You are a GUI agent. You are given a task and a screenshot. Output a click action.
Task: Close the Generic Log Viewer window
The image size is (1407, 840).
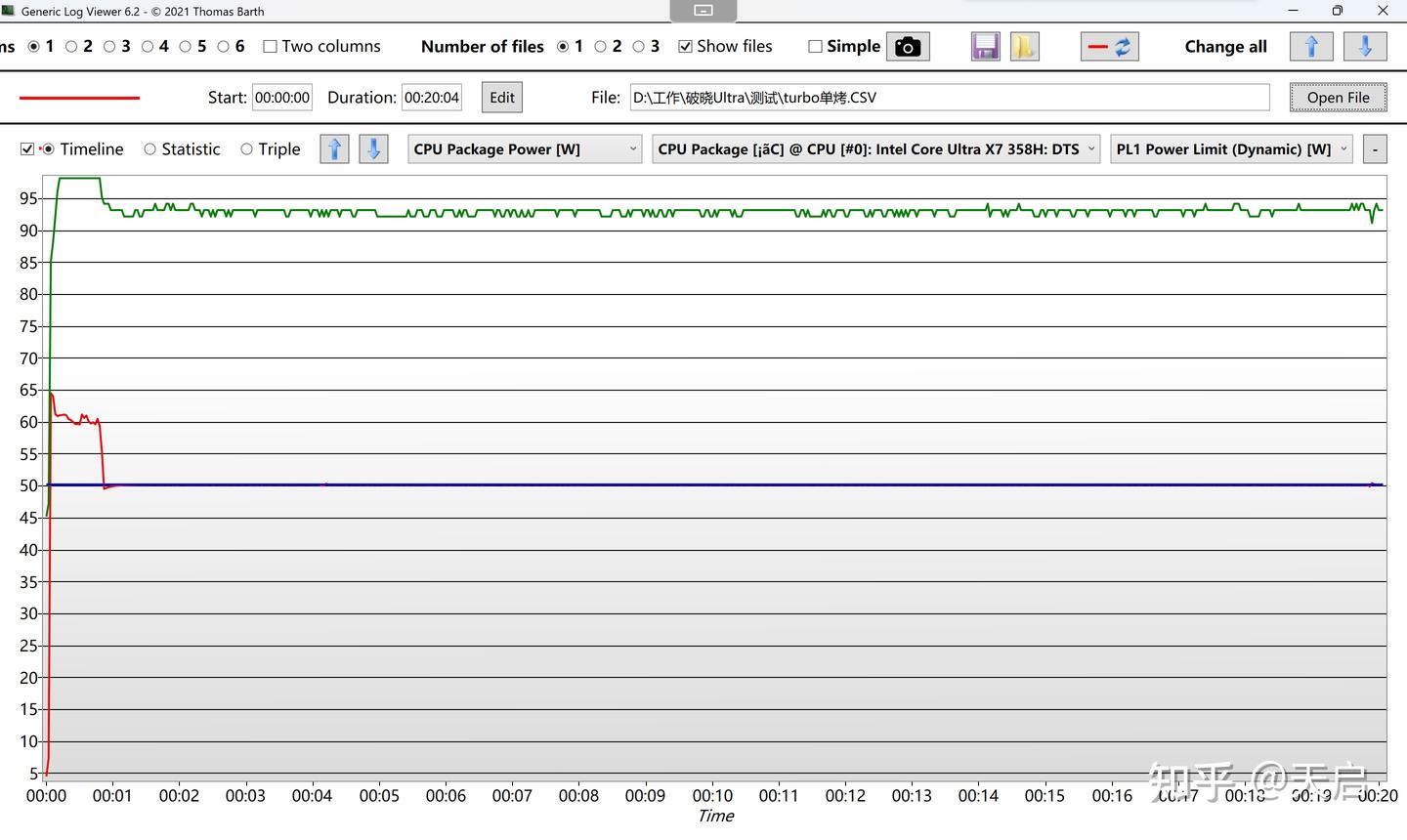1383,11
